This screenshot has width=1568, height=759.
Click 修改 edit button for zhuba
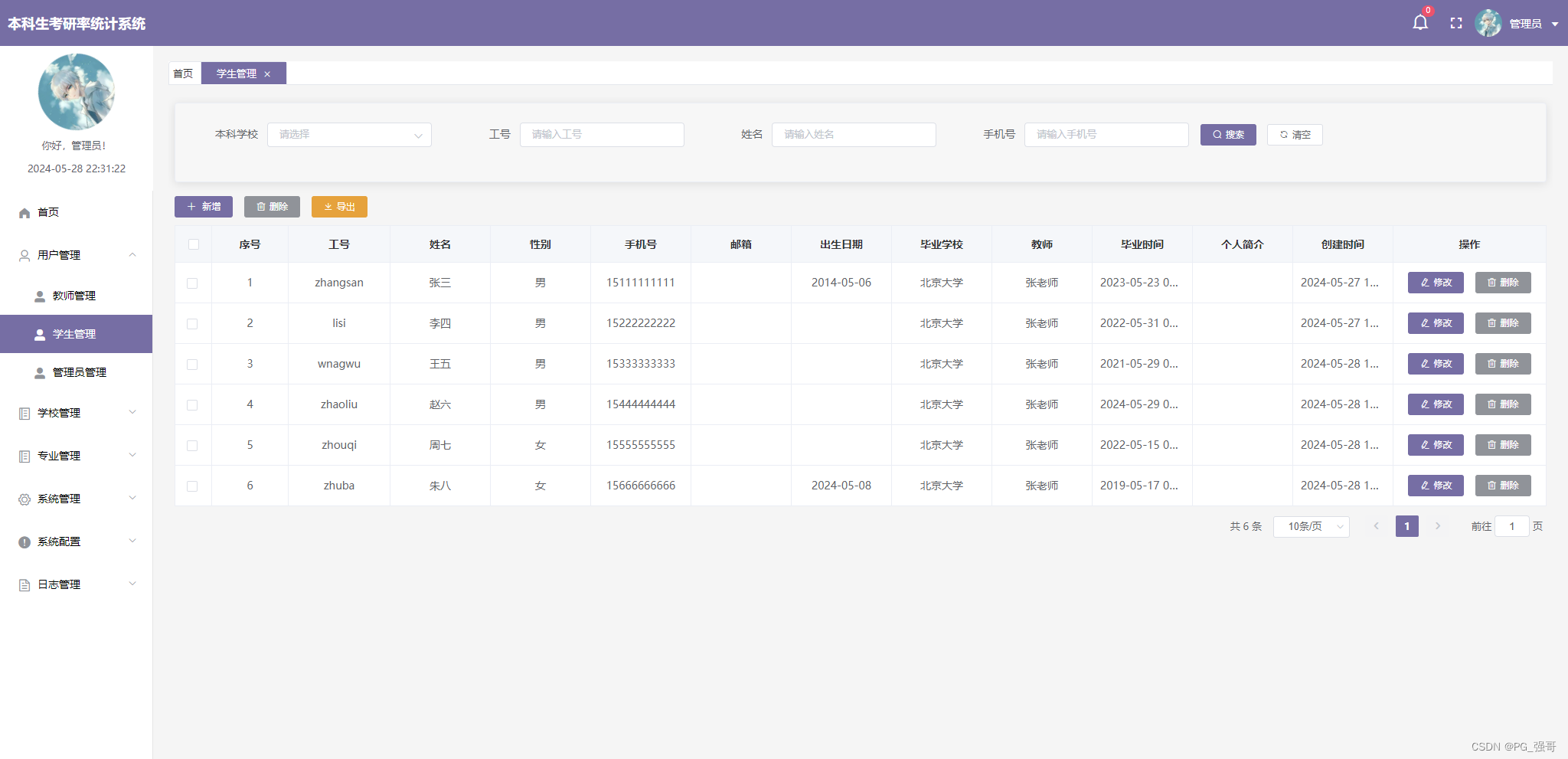click(x=1436, y=486)
